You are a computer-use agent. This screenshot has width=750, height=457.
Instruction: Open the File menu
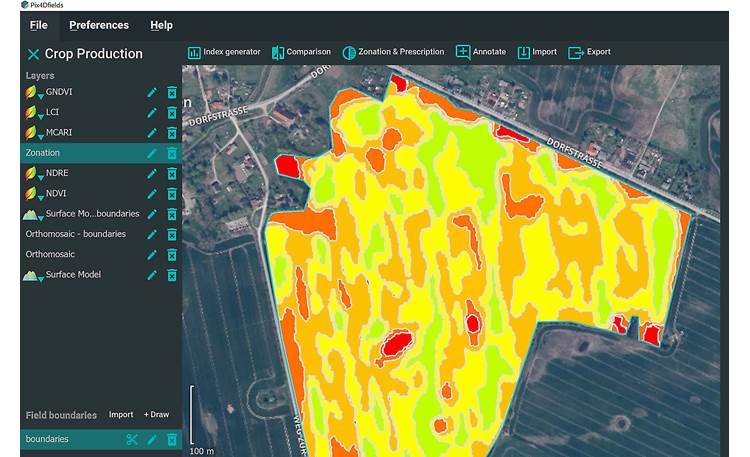point(38,25)
